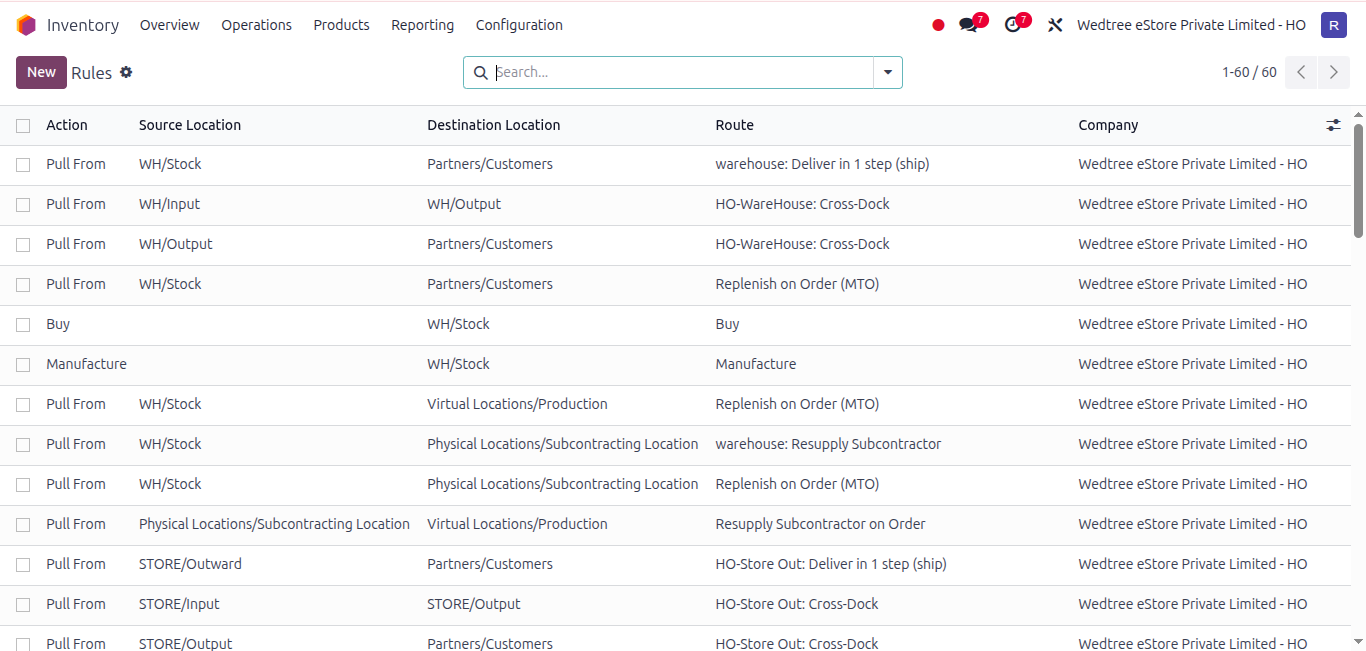Screen dimensions: 1366x651
Task: Click the 'STORE/Outward' source cell
Action: tap(190, 564)
